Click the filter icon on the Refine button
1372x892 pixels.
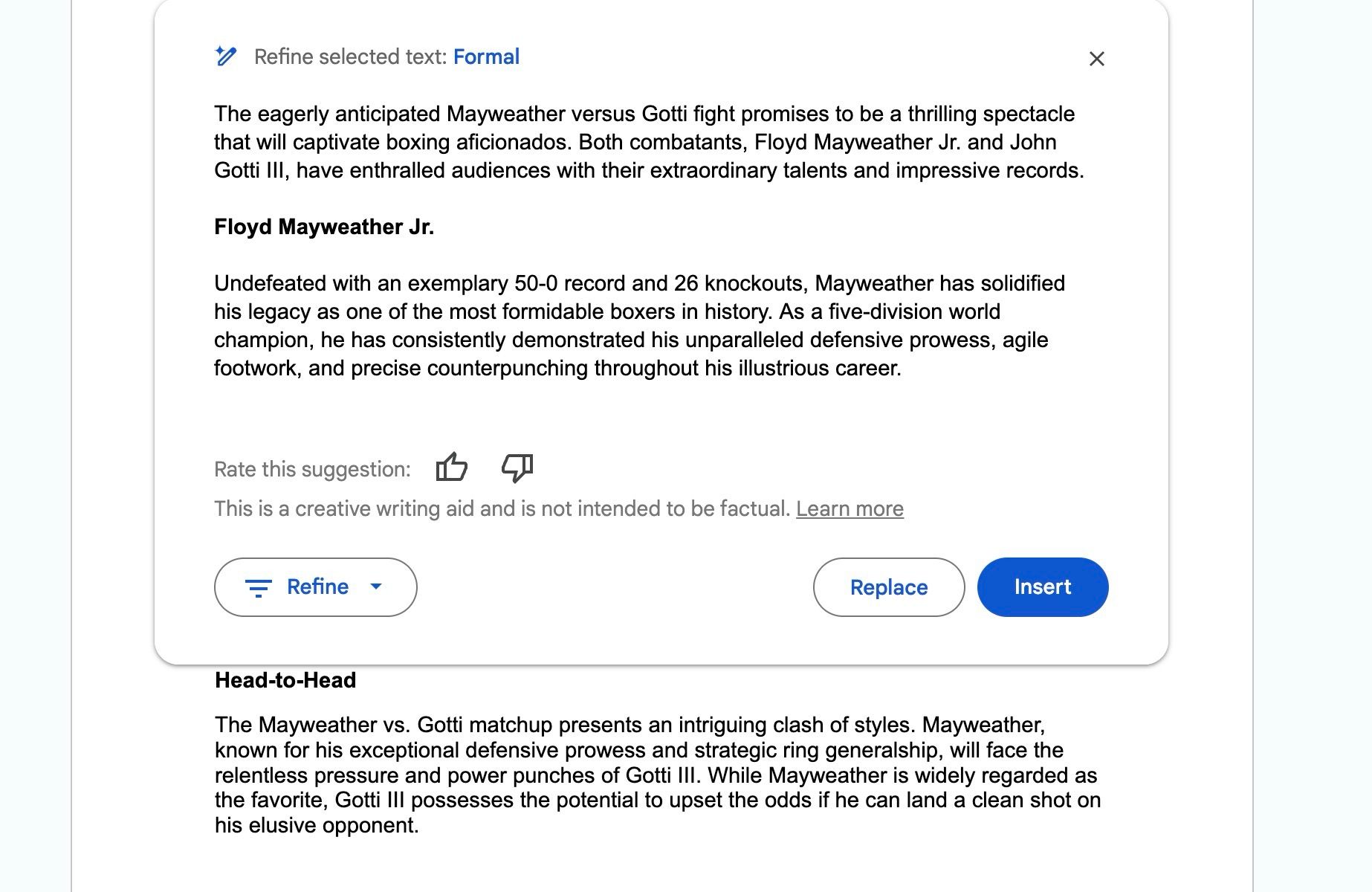[259, 587]
